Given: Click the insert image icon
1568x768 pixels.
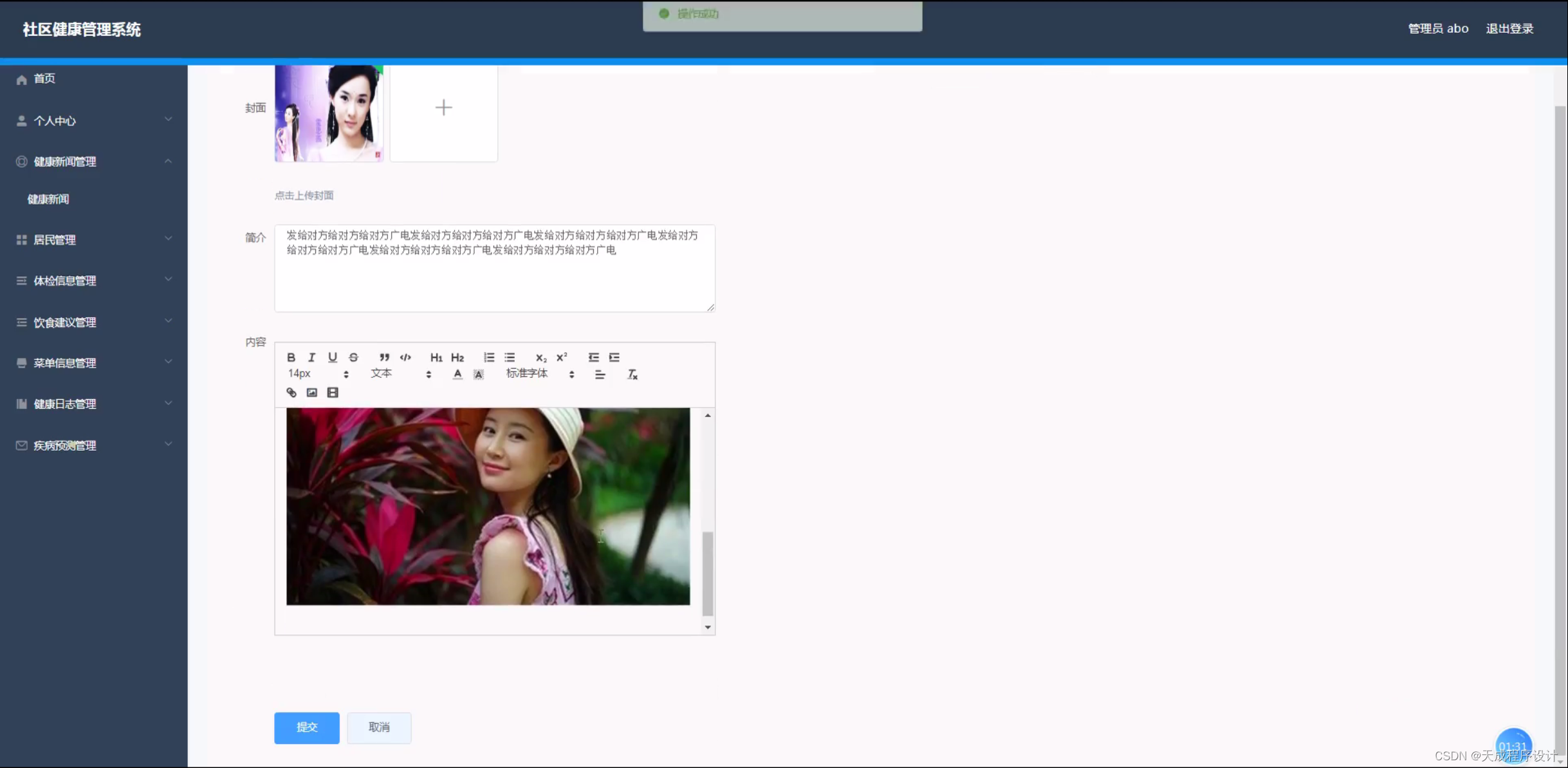Looking at the screenshot, I should 312,393.
